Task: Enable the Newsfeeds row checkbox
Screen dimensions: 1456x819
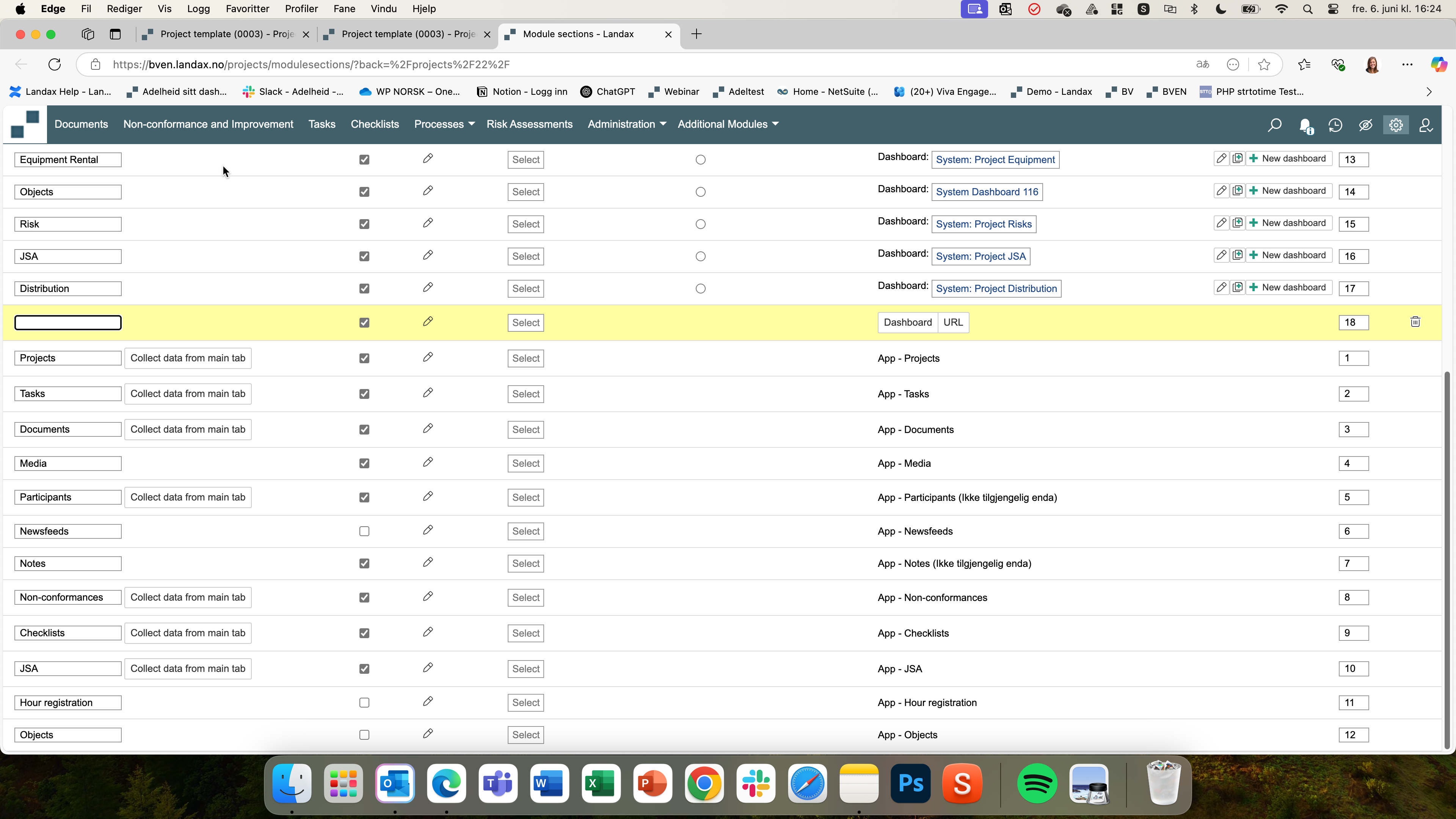Action: point(364,531)
